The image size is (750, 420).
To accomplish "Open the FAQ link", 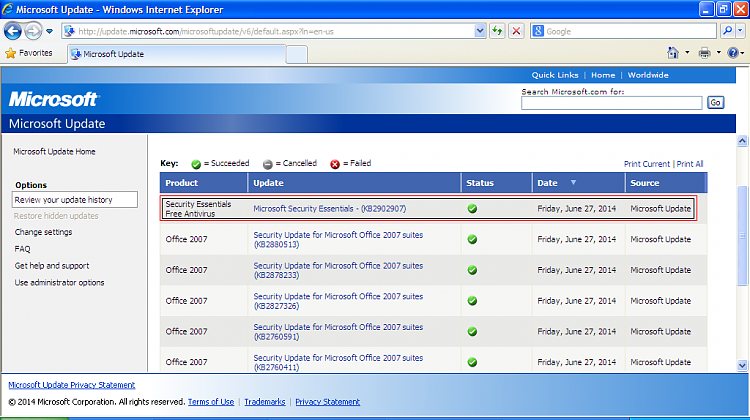I will [x=22, y=249].
